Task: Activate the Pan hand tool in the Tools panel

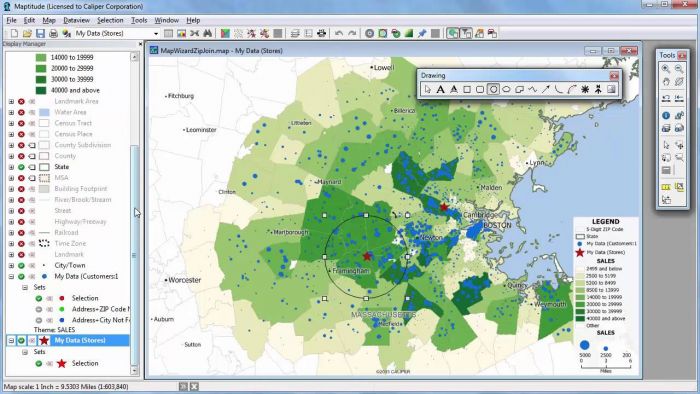Action: 666,82
